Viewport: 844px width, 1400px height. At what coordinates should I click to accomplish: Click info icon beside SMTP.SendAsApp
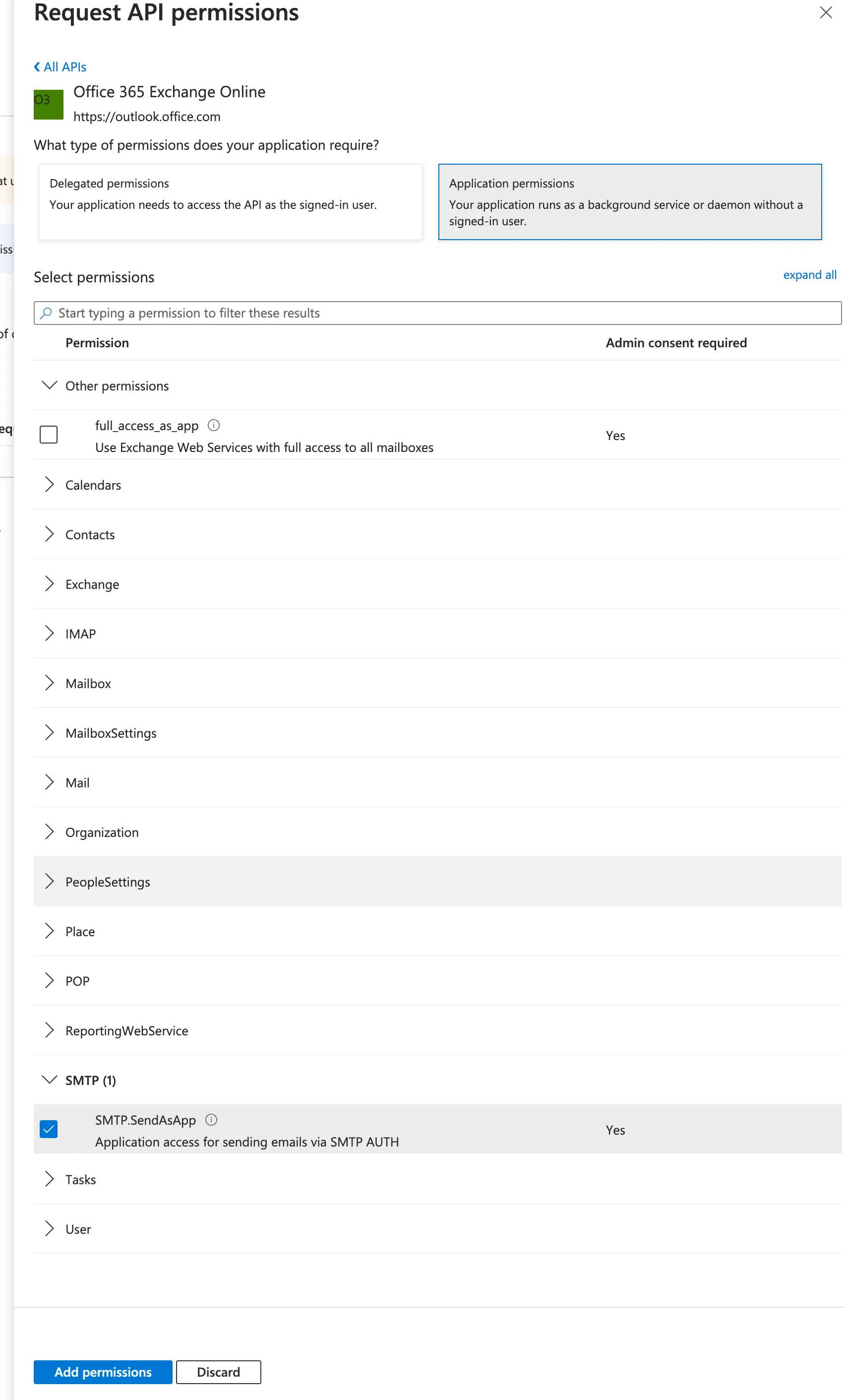(211, 1119)
